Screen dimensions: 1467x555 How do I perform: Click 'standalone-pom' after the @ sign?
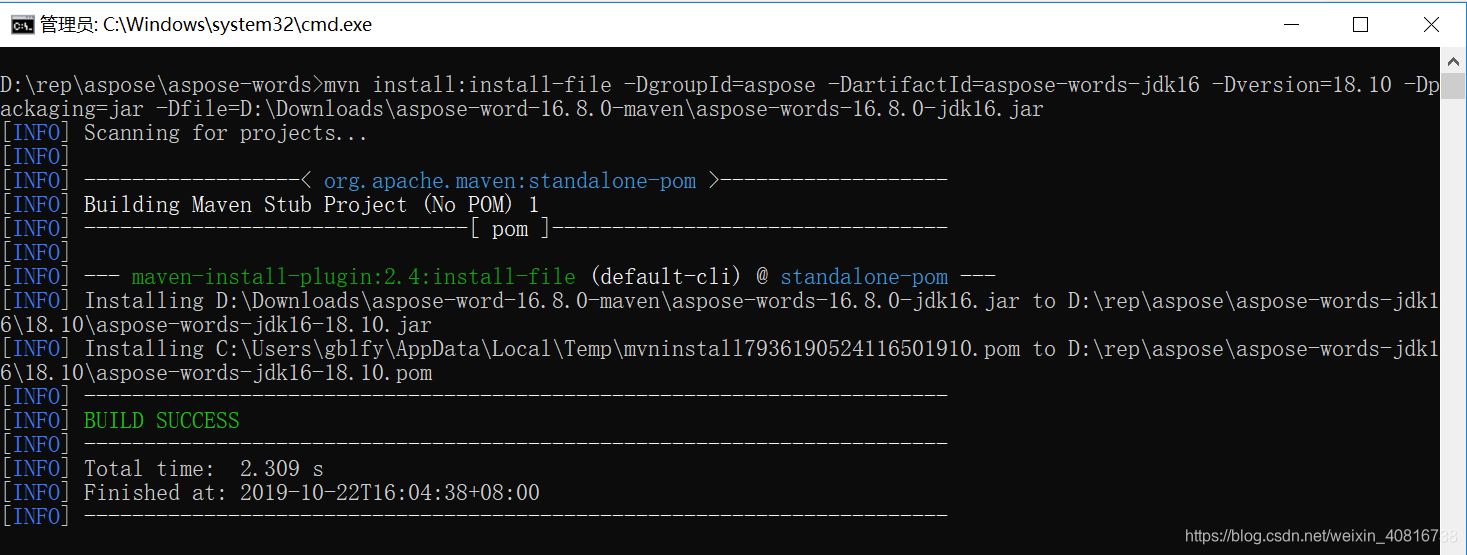(x=864, y=277)
